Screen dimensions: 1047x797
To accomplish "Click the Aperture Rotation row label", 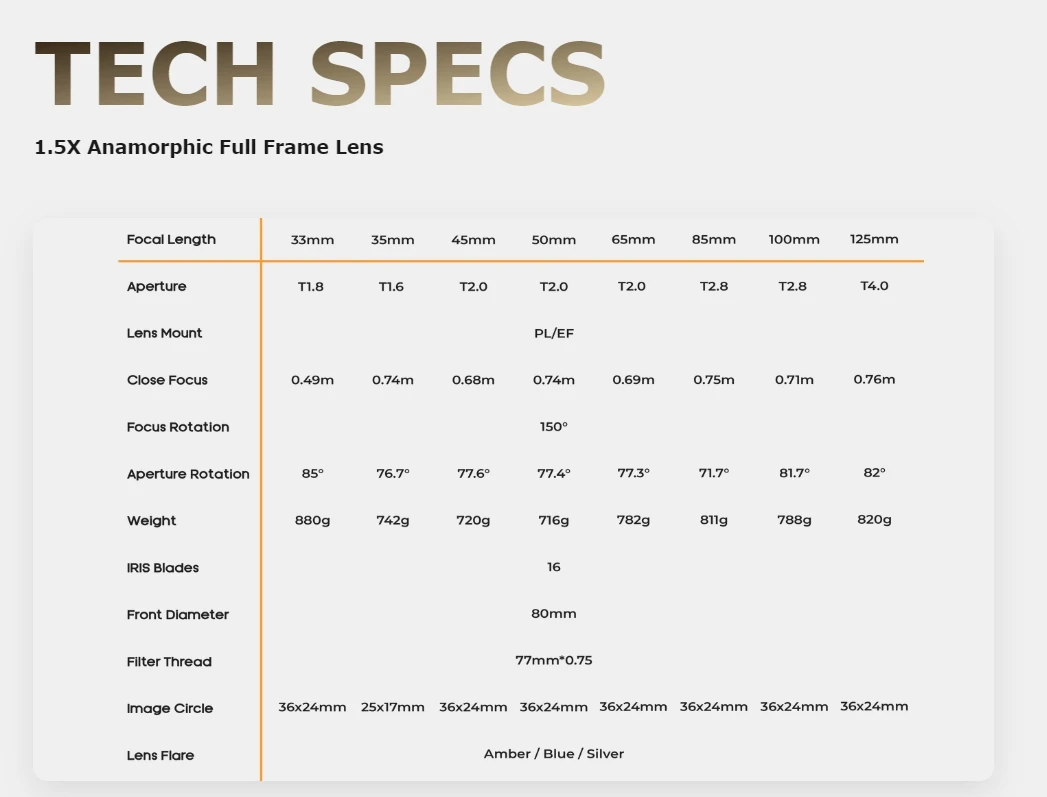I will (x=188, y=474).
